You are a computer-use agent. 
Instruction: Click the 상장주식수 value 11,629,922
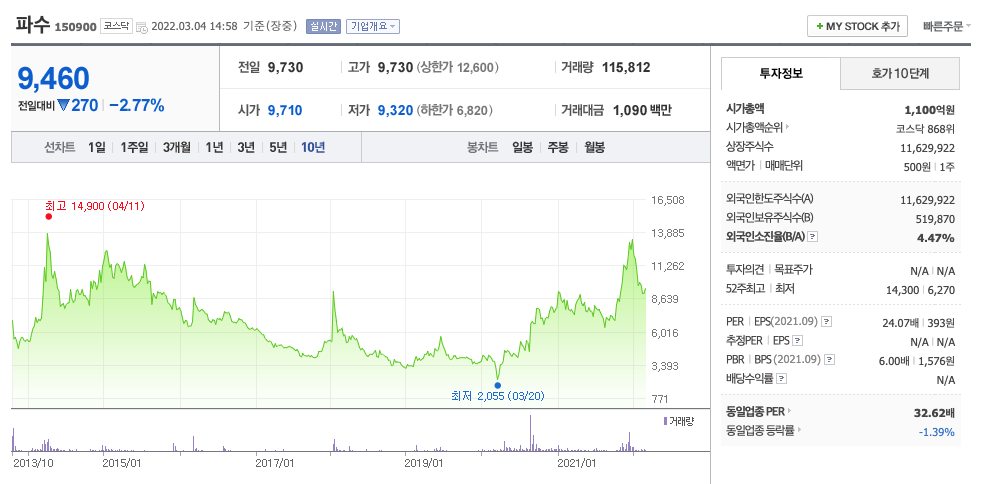928,148
